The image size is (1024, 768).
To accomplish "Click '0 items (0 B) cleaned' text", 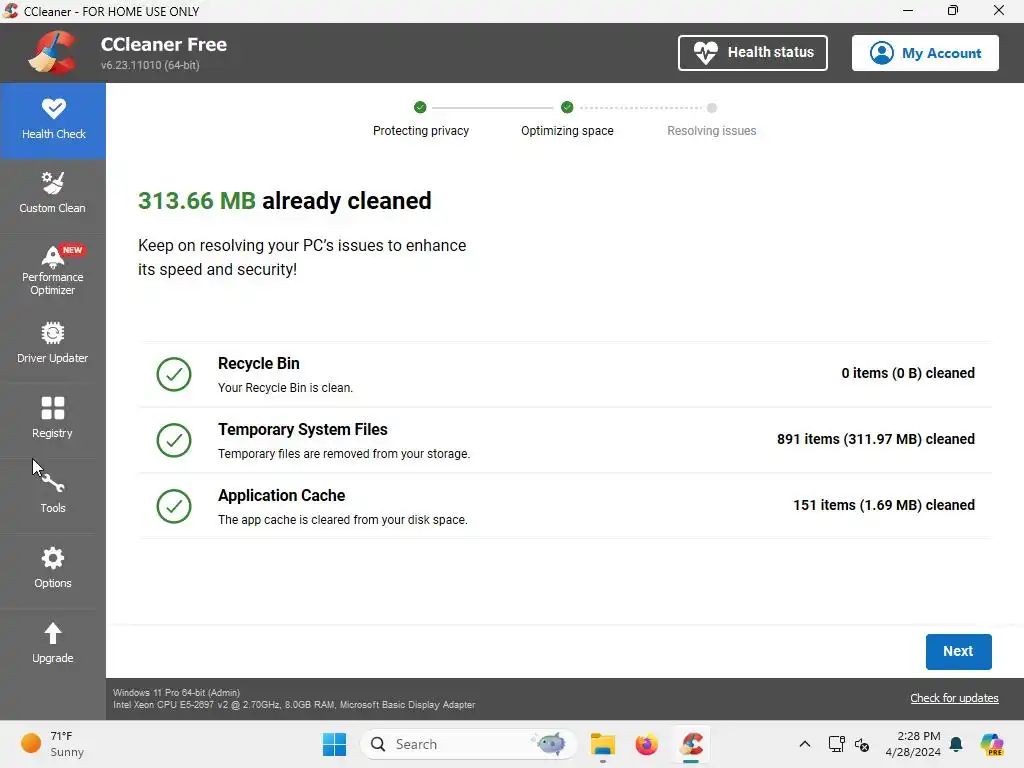I will 908,373.
